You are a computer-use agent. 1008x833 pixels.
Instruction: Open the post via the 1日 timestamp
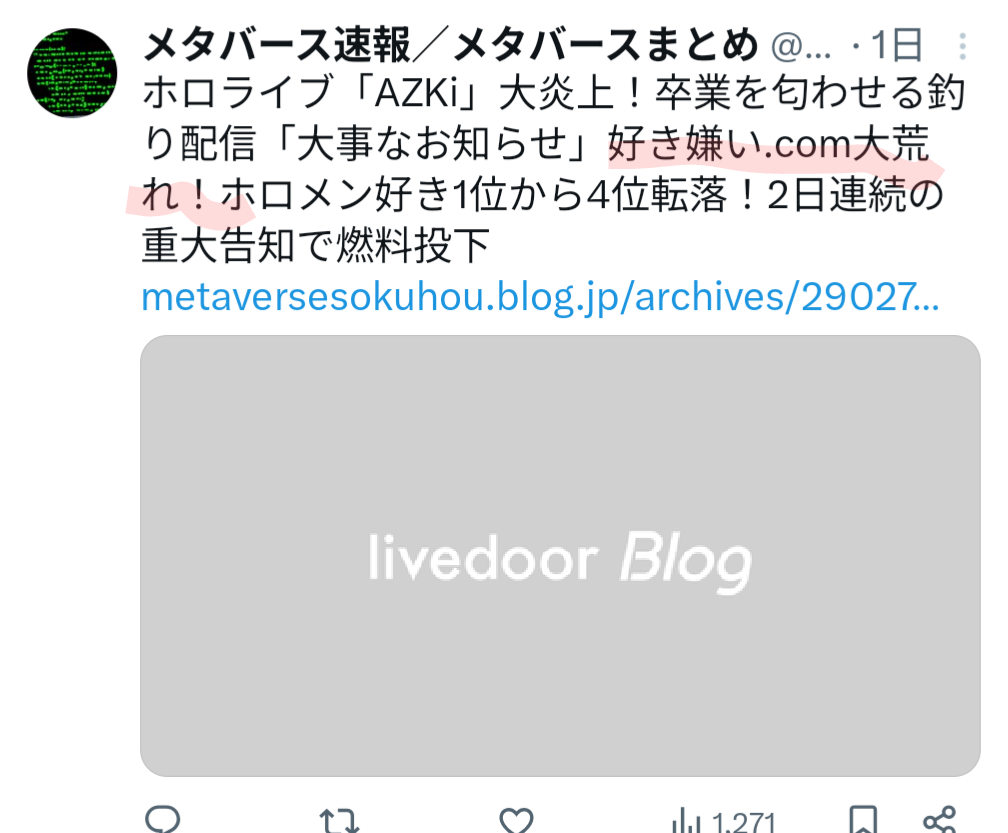[x=896, y=46]
